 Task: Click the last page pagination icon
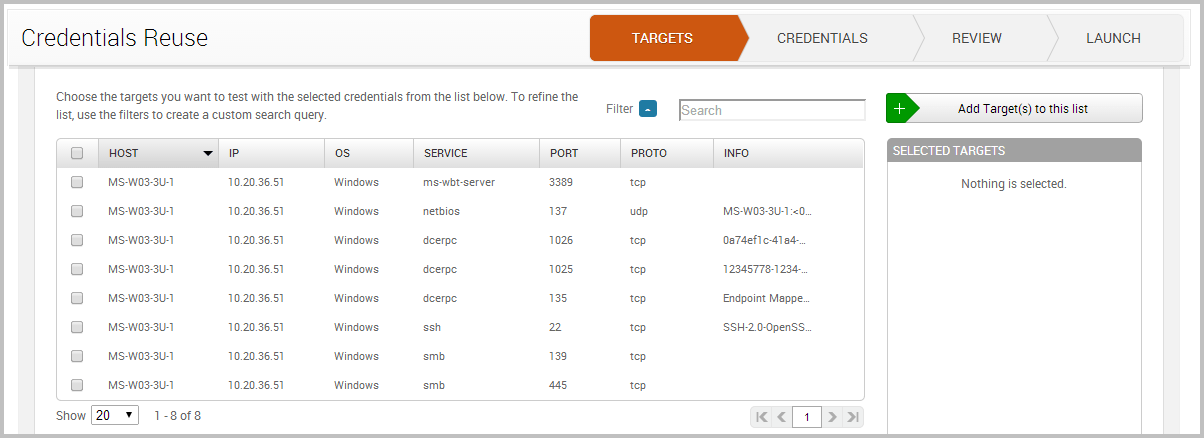click(852, 416)
